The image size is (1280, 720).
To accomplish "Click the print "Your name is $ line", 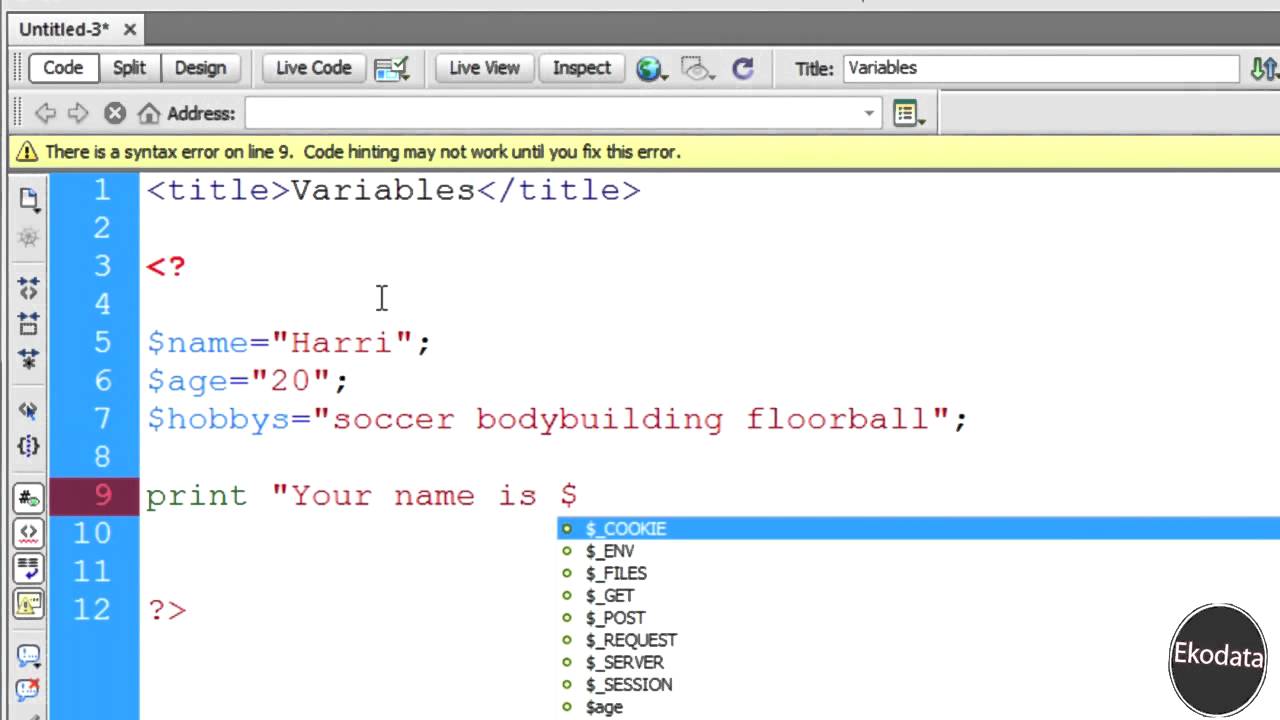I will tap(362, 496).
